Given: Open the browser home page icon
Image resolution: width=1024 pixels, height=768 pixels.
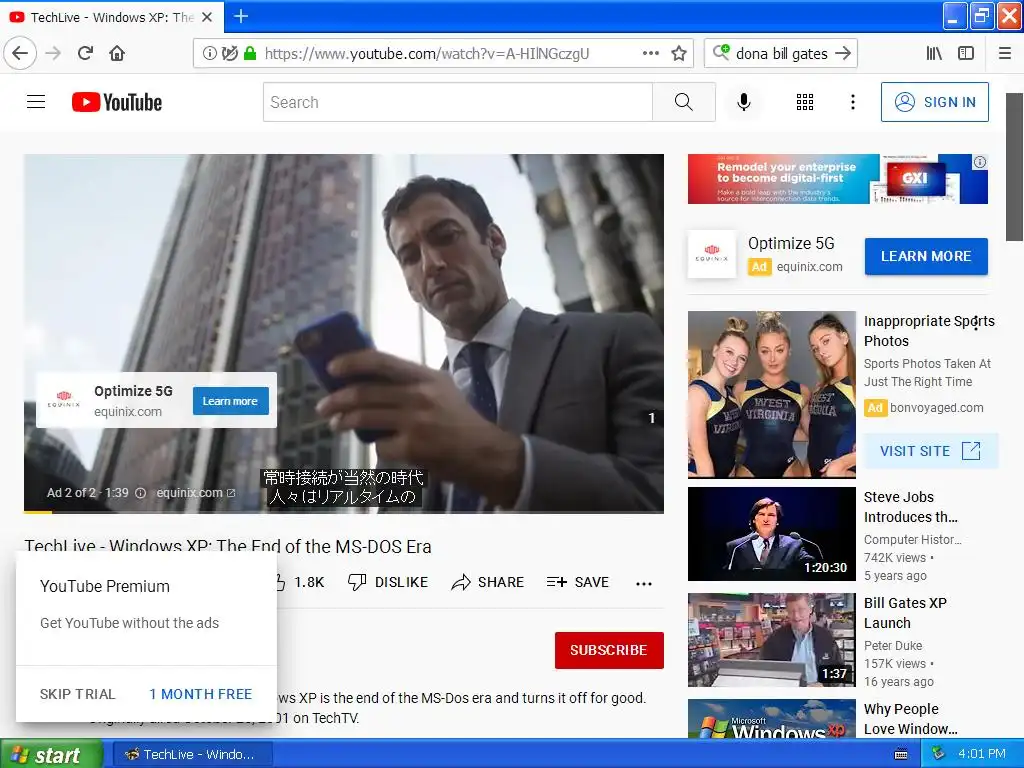Looking at the screenshot, I should point(117,53).
